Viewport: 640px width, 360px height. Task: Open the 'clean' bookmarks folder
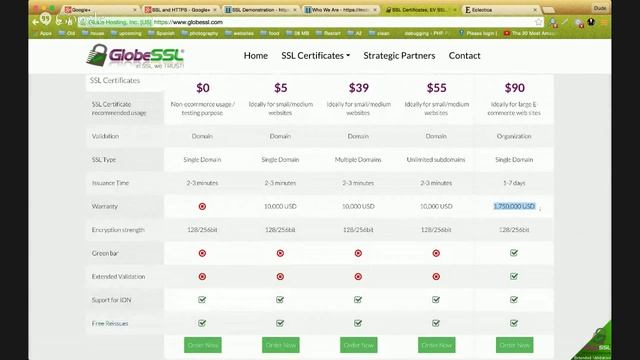[x=379, y=33]
